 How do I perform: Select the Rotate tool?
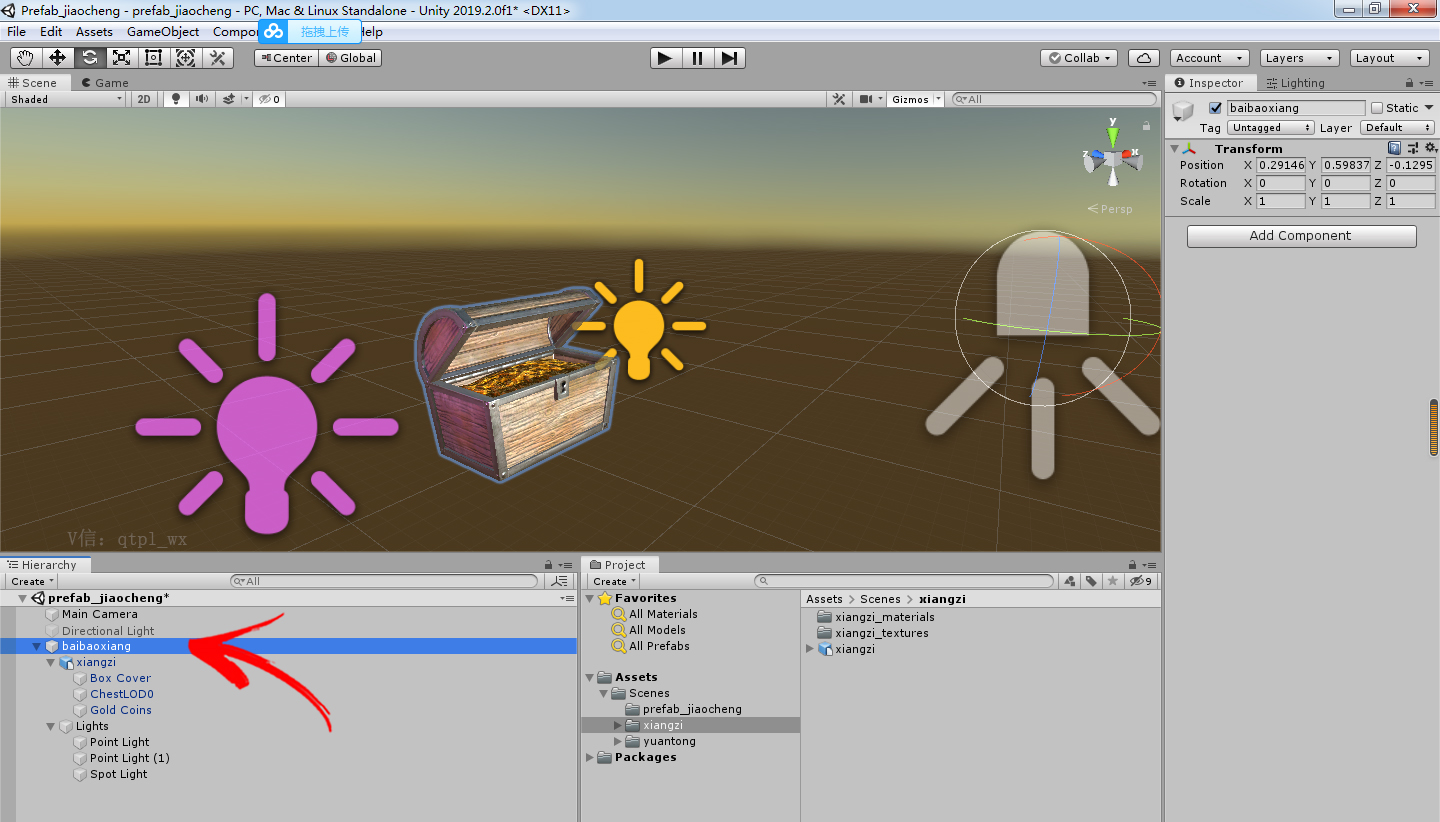point(90,58)
